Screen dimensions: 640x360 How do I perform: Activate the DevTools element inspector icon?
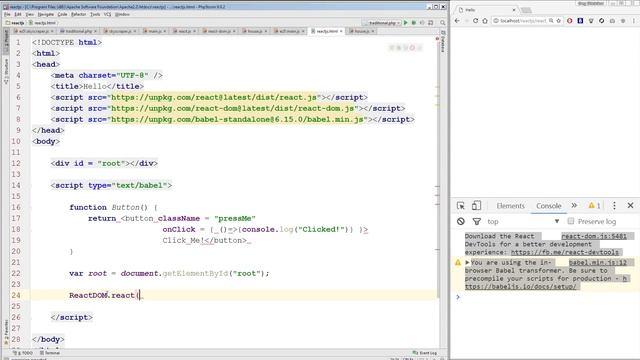pos(461,206)
